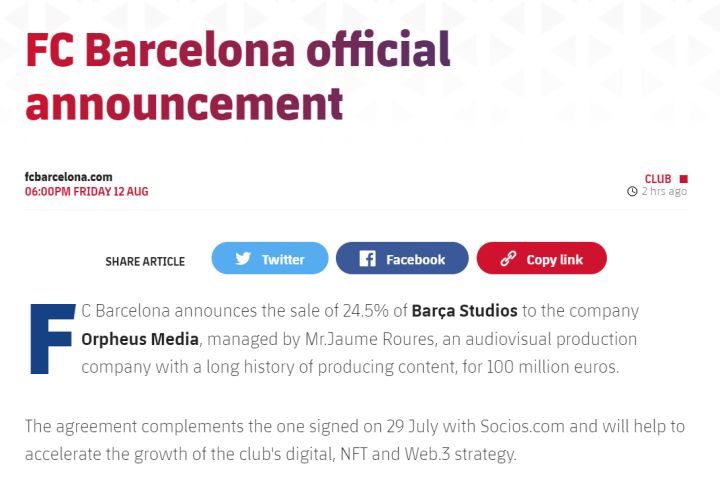Click the Twitter bird icon
This screenshot has width=720, height=495.
[x=243, y=258]
